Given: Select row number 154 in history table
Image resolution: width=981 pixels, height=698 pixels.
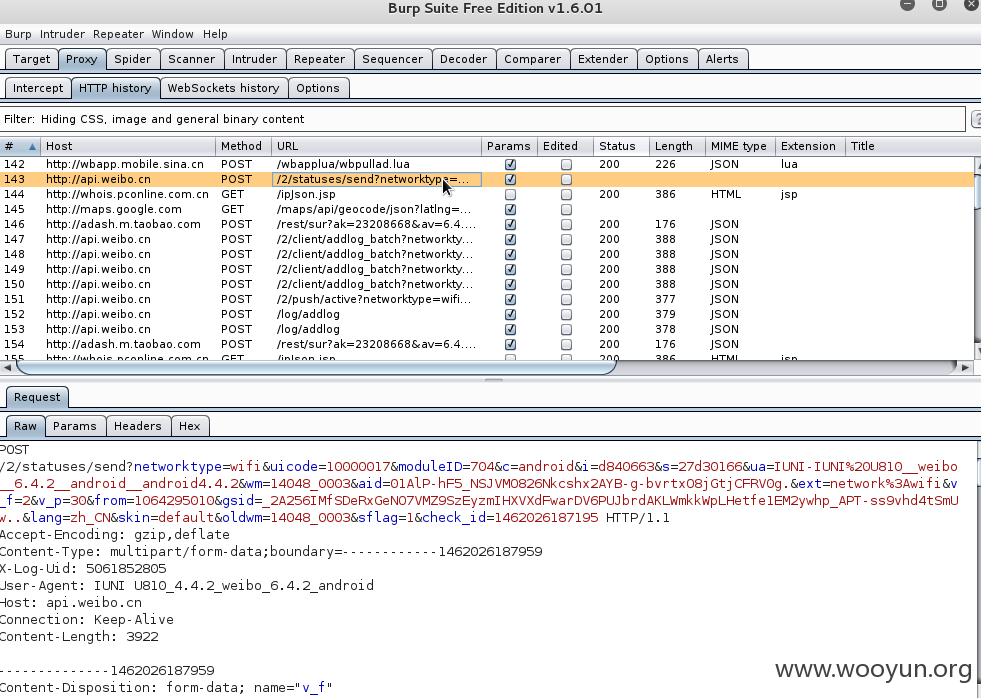Looking at the screenshot, I should 14,345.
